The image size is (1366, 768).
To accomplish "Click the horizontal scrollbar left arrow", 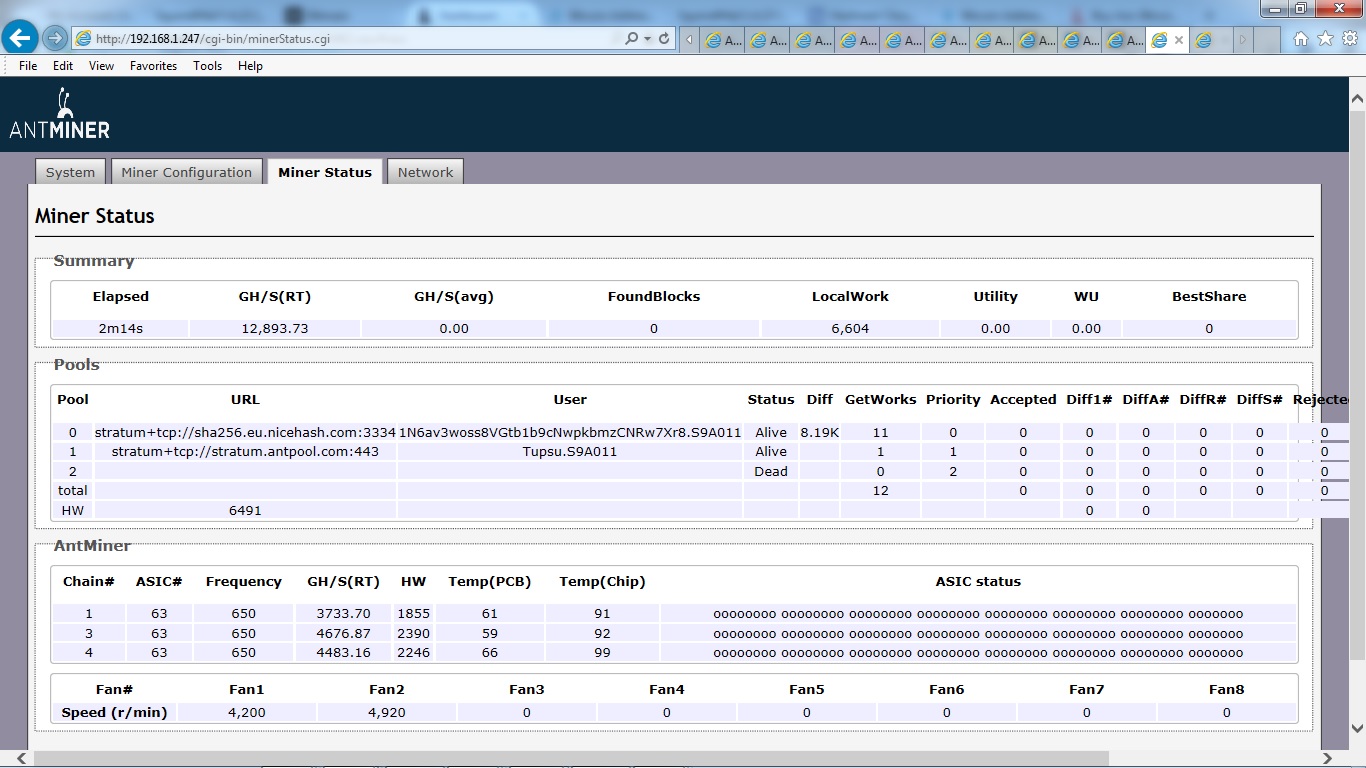I will [x=19, y=759].
